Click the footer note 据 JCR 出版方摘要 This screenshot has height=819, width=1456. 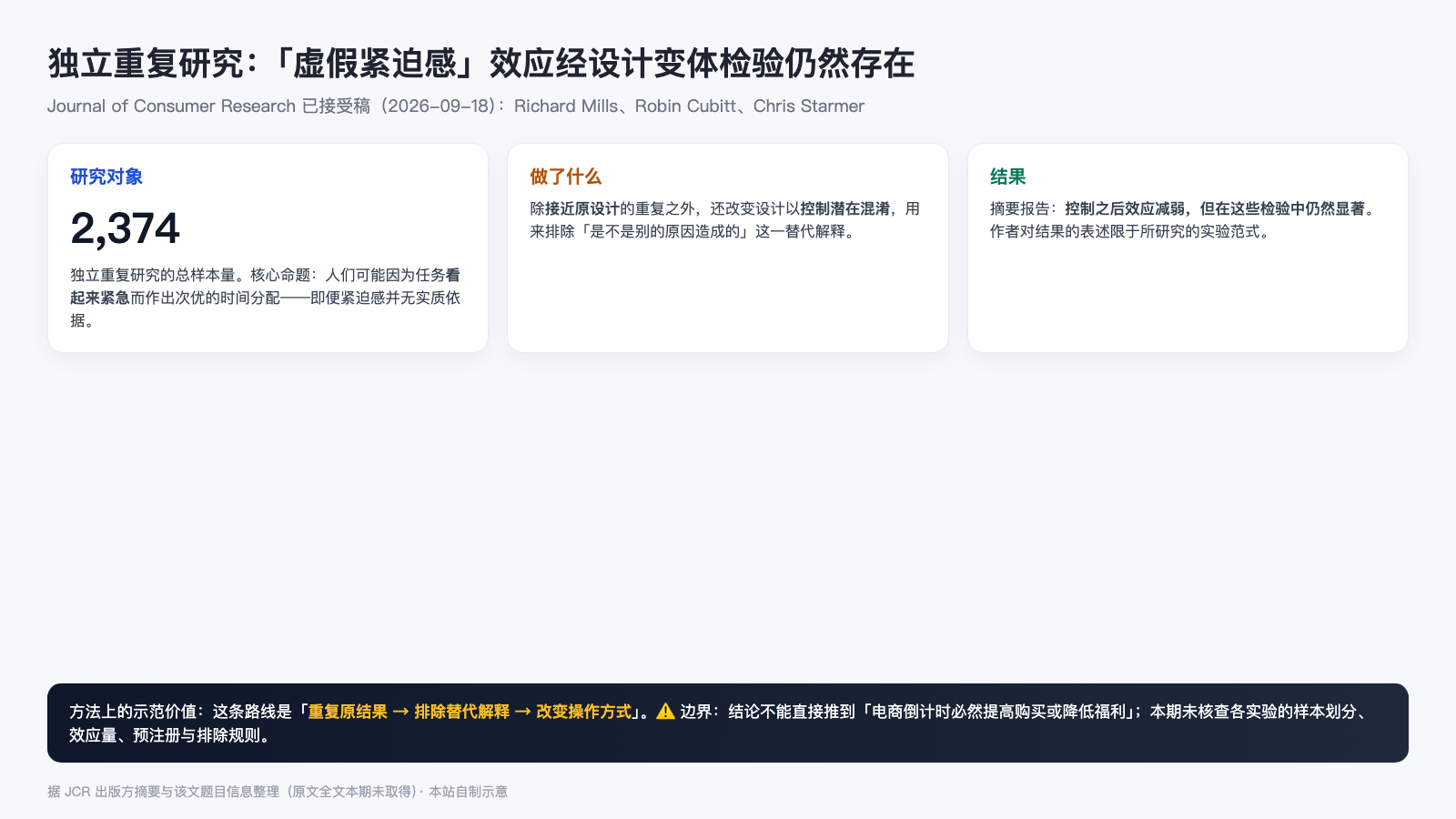(278, 792)
